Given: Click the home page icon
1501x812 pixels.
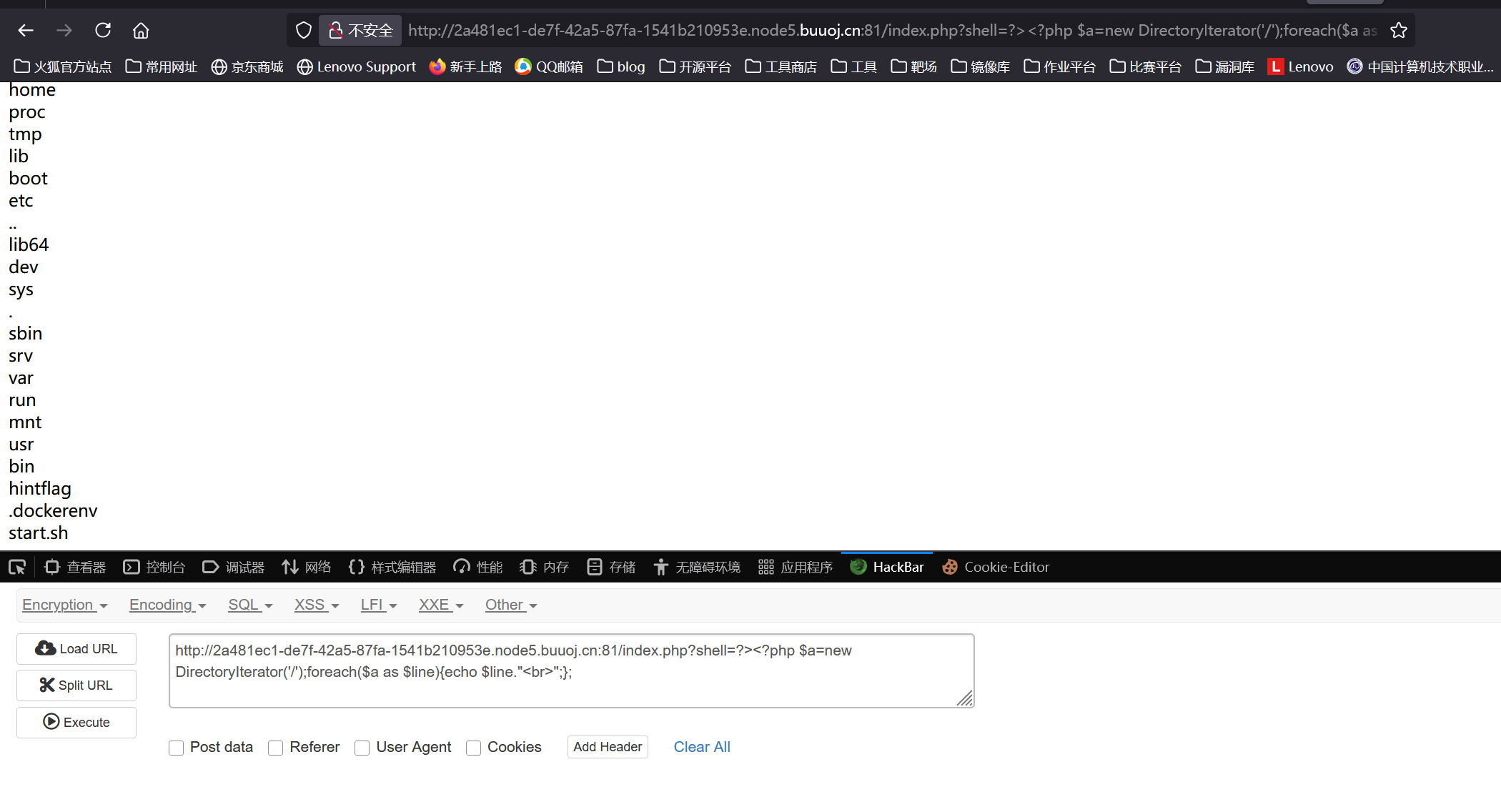Looking at the screenshot, I should (141, 30).
